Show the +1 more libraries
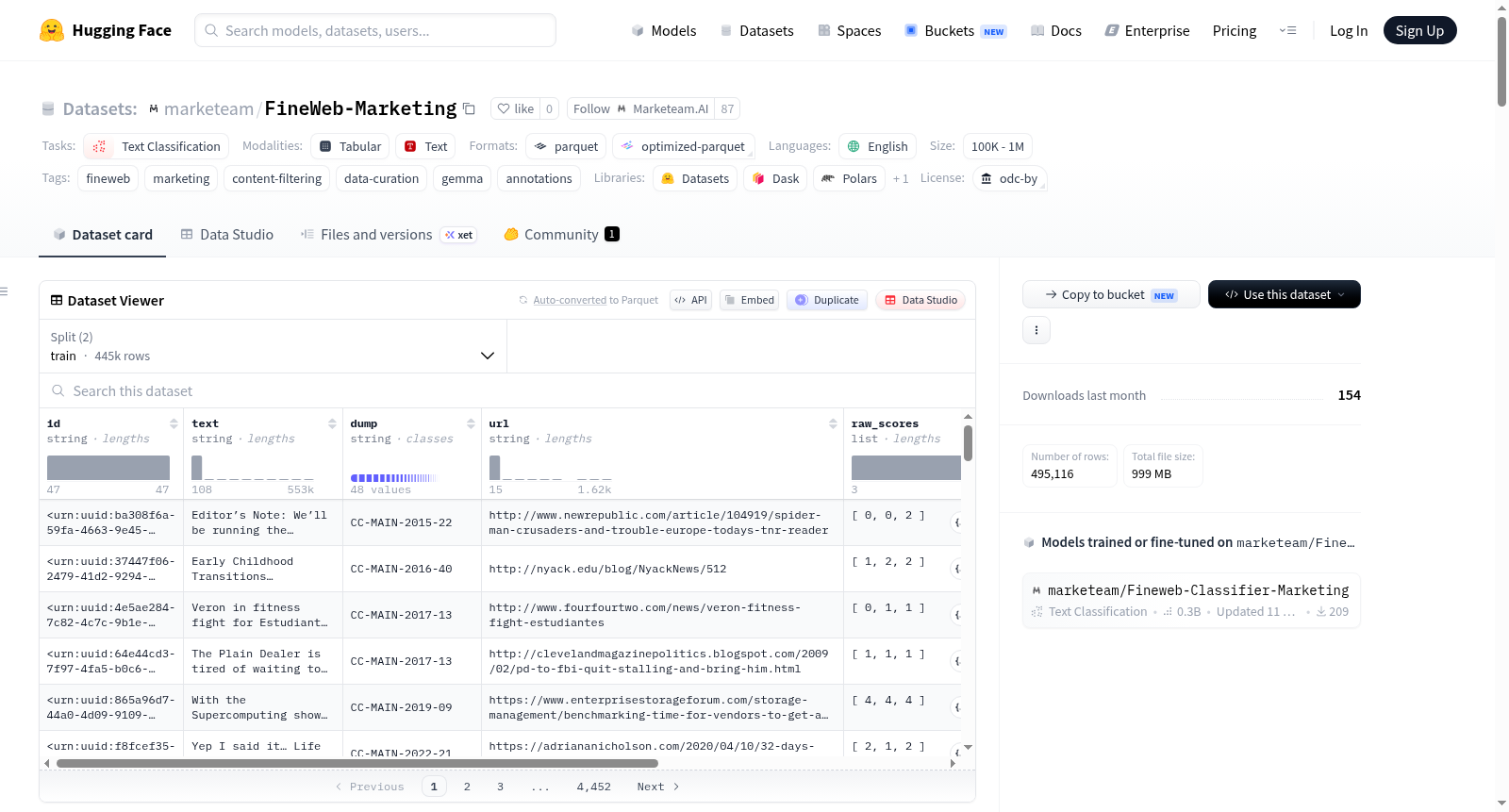Image resolution: width=1509 pixels, height=812 pixels. point(901,178)
